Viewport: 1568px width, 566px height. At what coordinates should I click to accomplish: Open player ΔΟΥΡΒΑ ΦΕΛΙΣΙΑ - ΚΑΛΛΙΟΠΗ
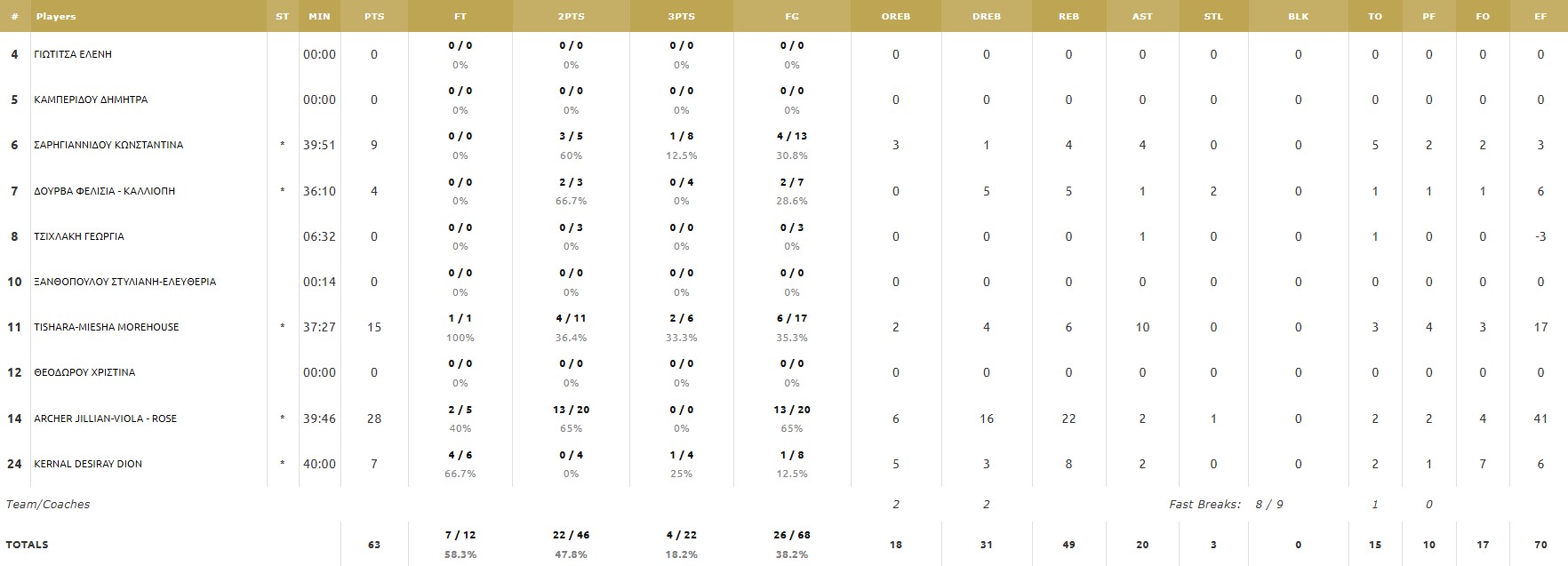[x=104, y=191]
